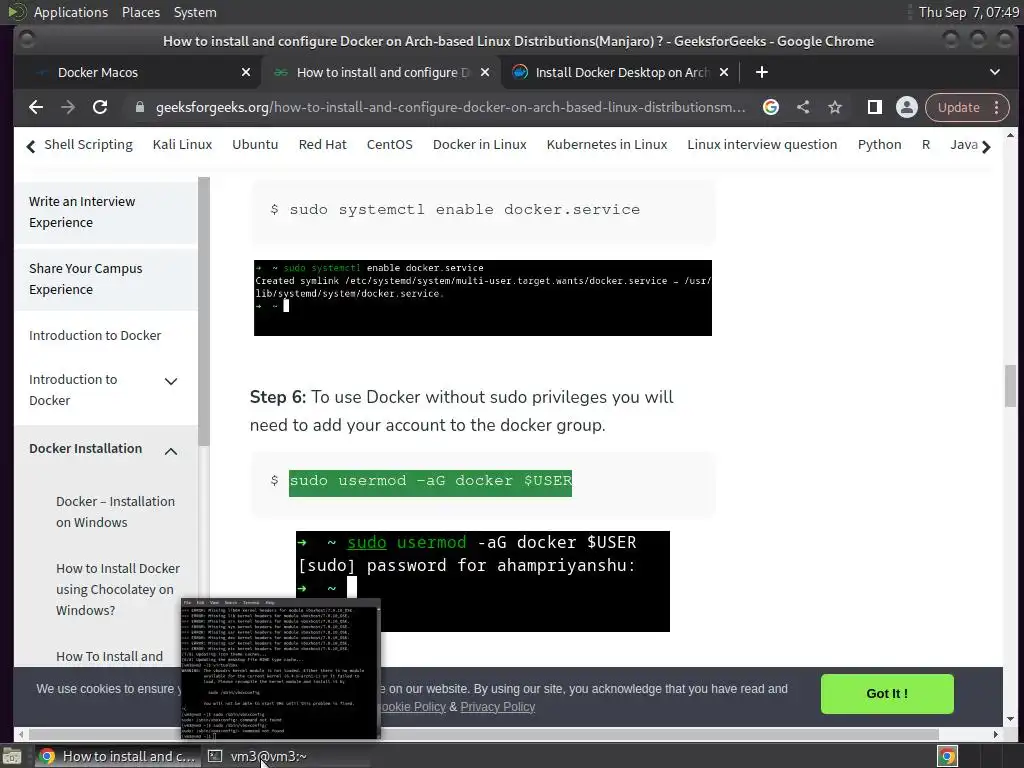Viewport: 1024px width, 768px height.
Task: Bookmark this page with star icon
Action: [835, 107]
